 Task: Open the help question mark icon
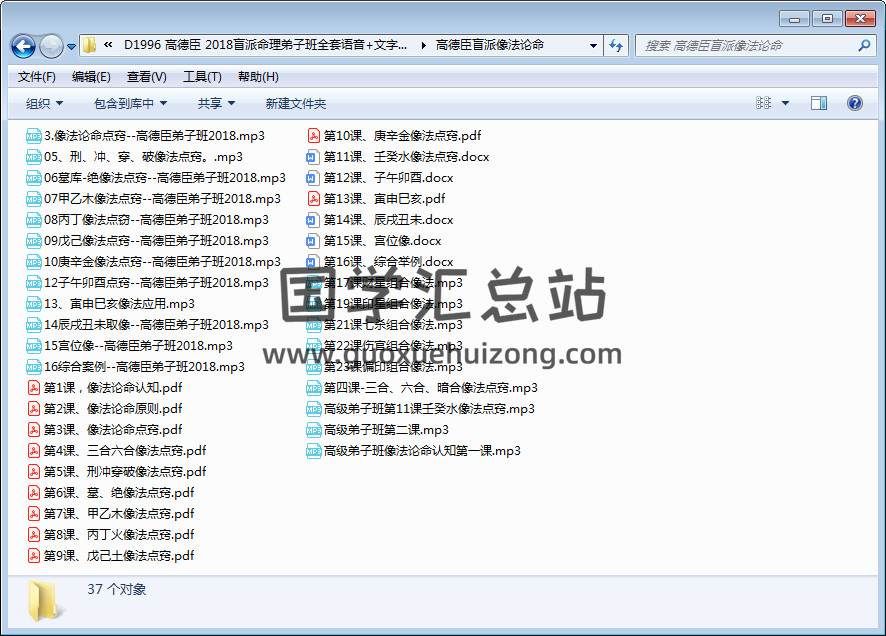coord(855,103)
